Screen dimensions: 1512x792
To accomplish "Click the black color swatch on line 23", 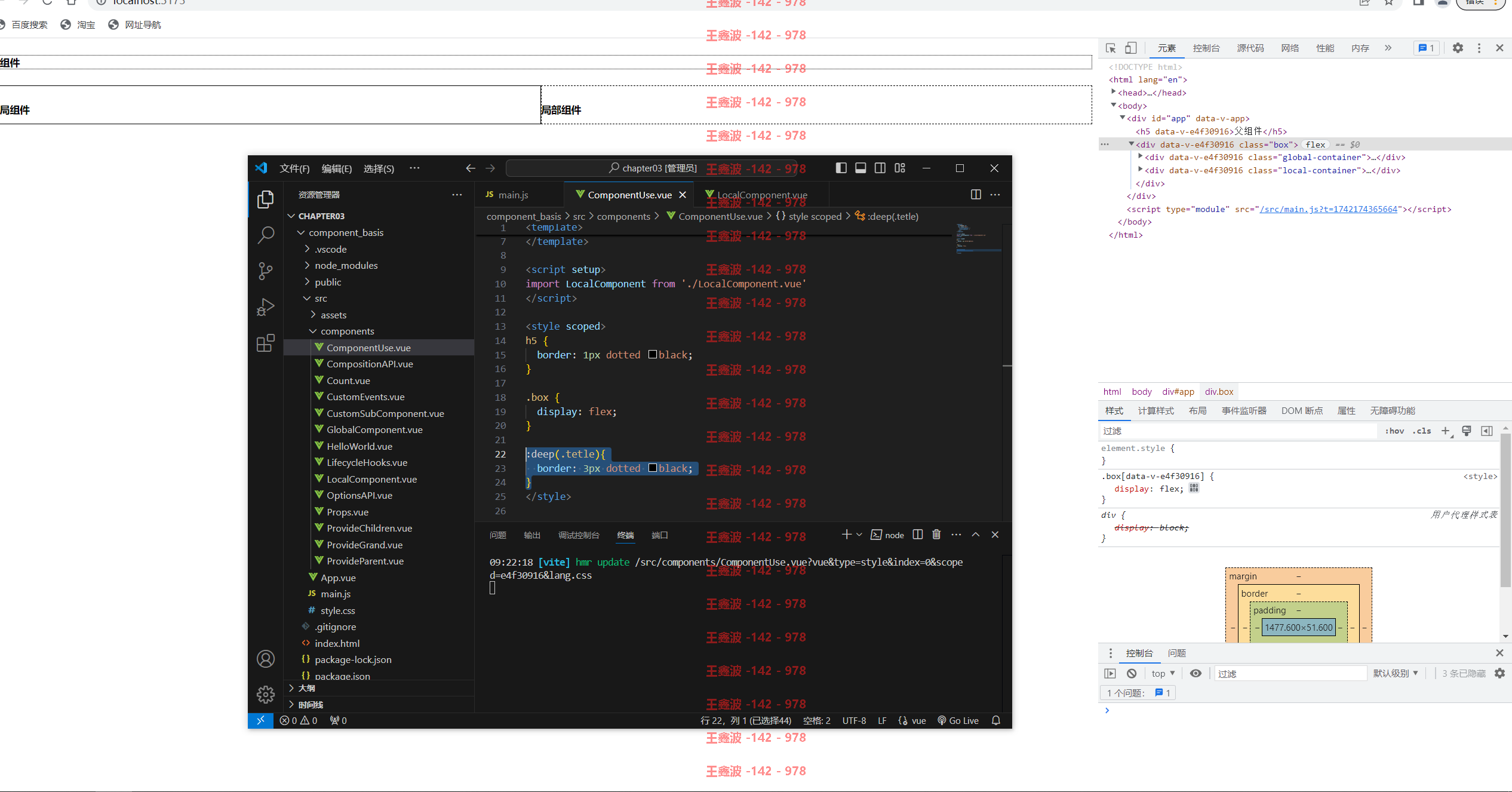I will (x=652, y=468).
